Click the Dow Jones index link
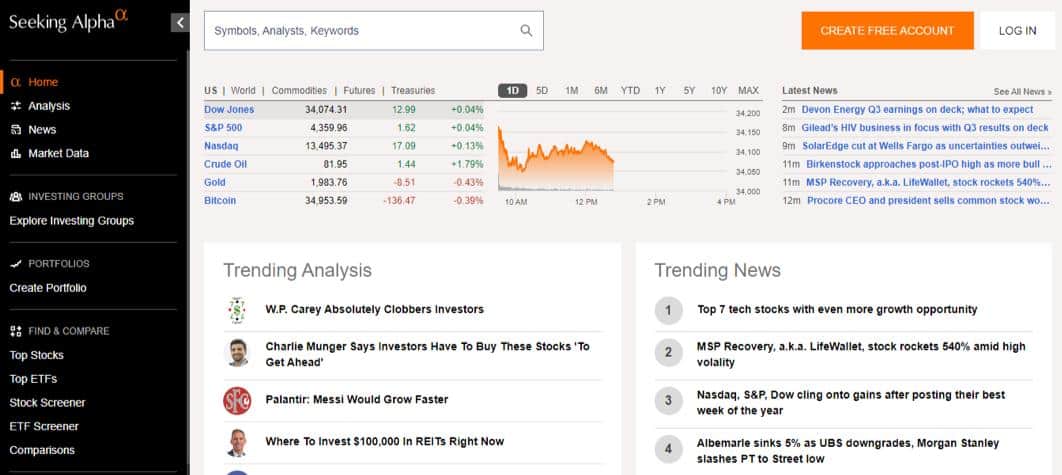Viewport: 1062px width, 475px height. point(229,109)
